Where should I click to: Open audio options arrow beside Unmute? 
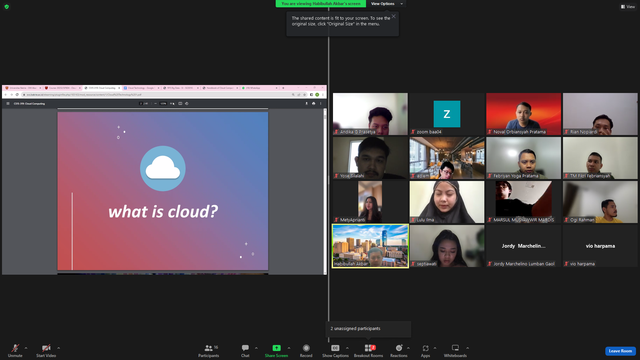[x=26, y=348]
